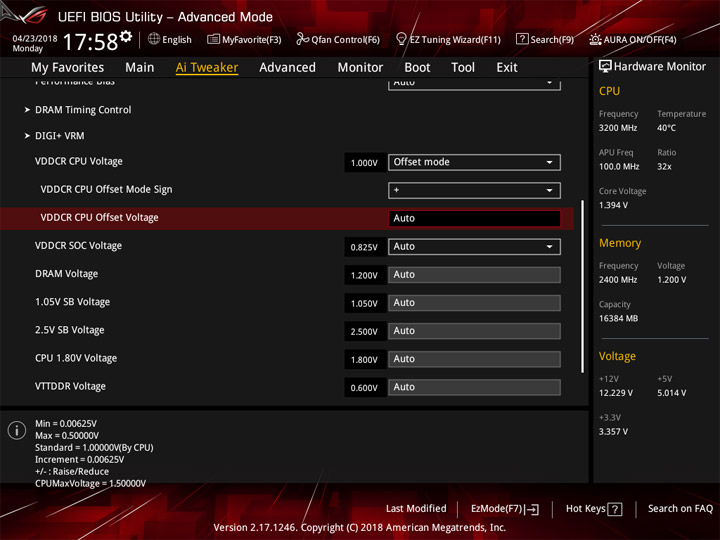The image size is (720, 540).
Task: Launch the EZ Tuning Wizard bulb icon
Action: pos(401,39)
